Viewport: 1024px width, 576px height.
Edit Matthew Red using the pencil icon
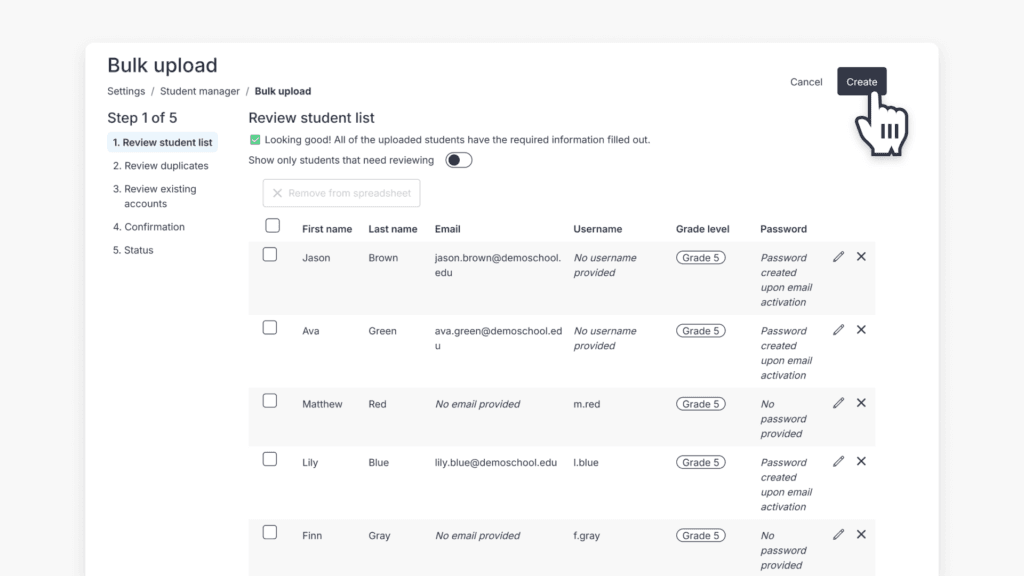(838, 402)
